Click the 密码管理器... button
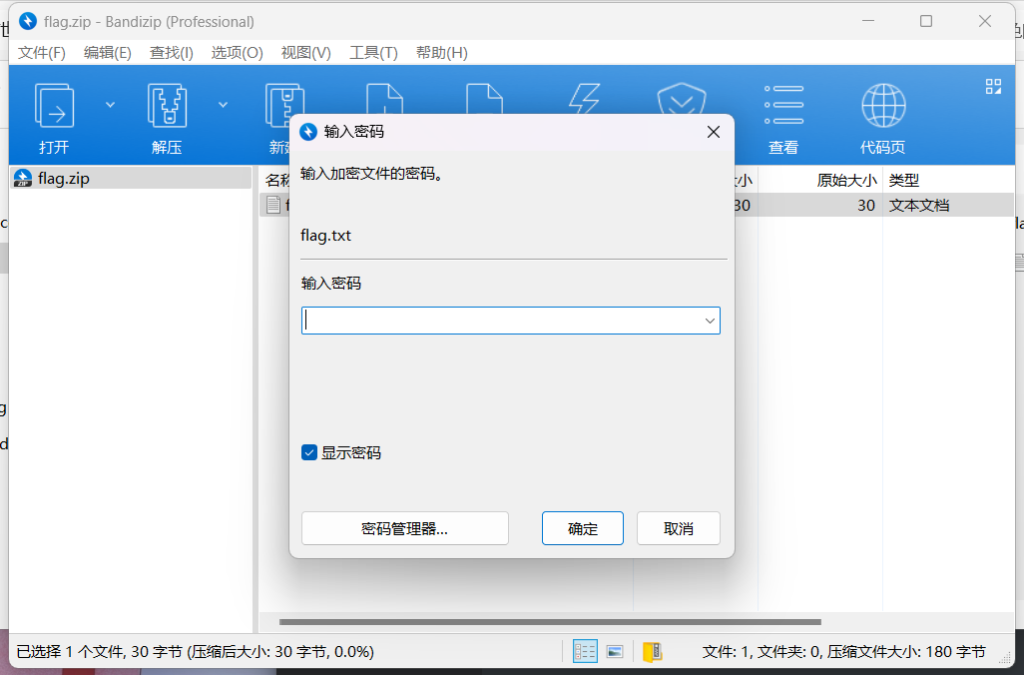 point(405,529)
